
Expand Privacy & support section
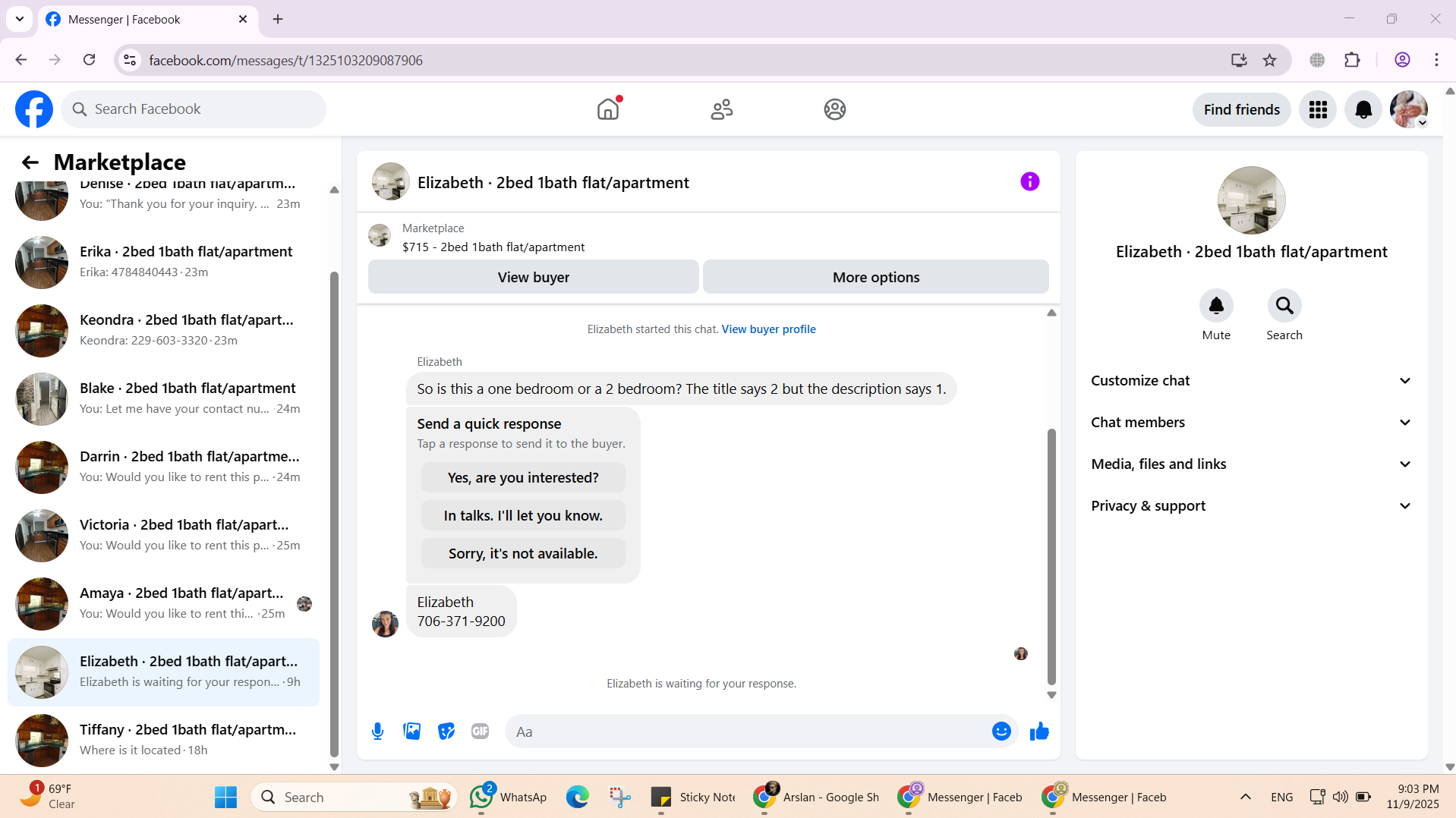pos(1251,506)
